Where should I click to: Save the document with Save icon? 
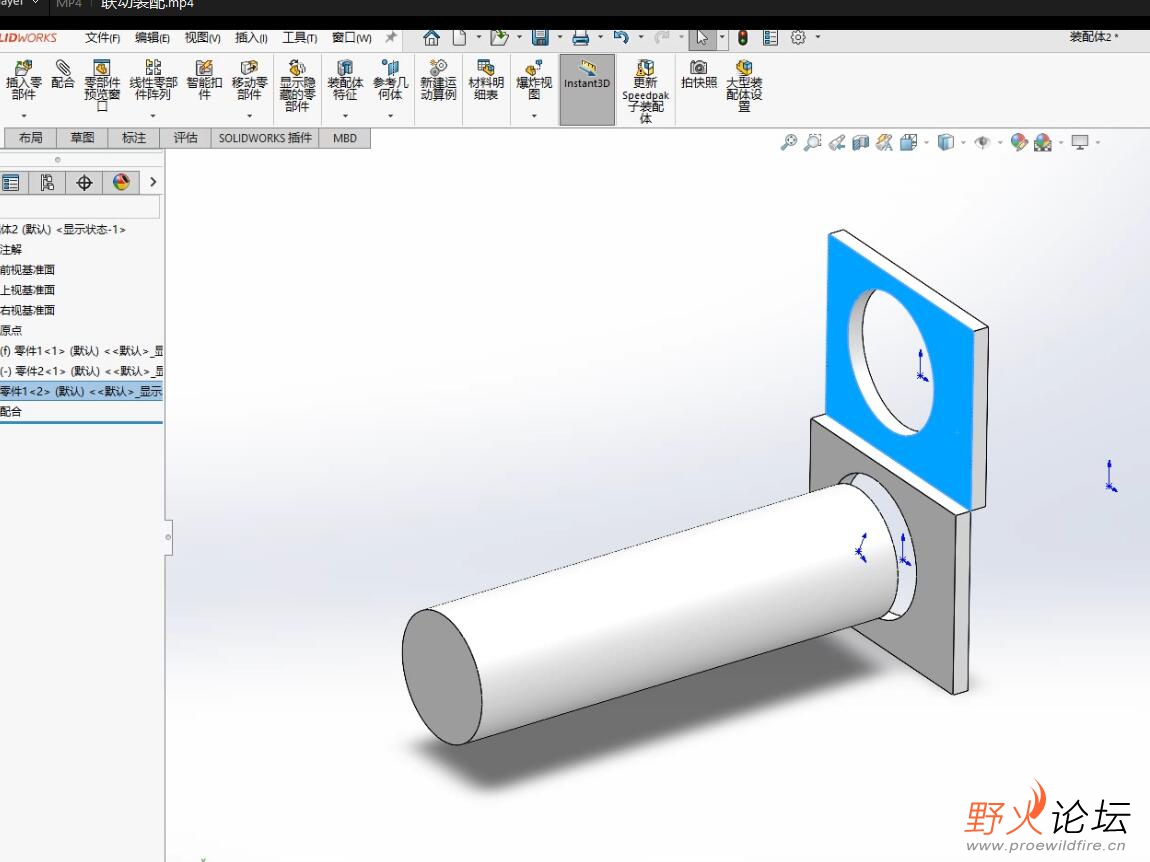(x=541, y=37)
